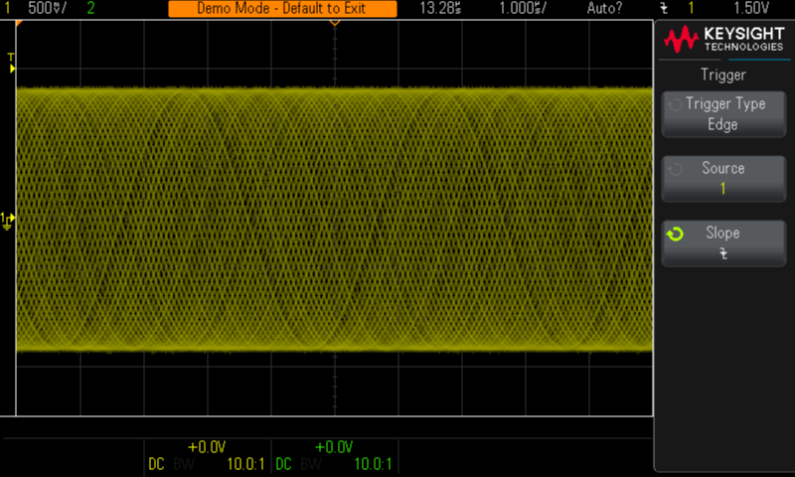The width and height of the screenshot is (795, 477).
Task: Open the trigger Source selection softkey
Action: 724,178
